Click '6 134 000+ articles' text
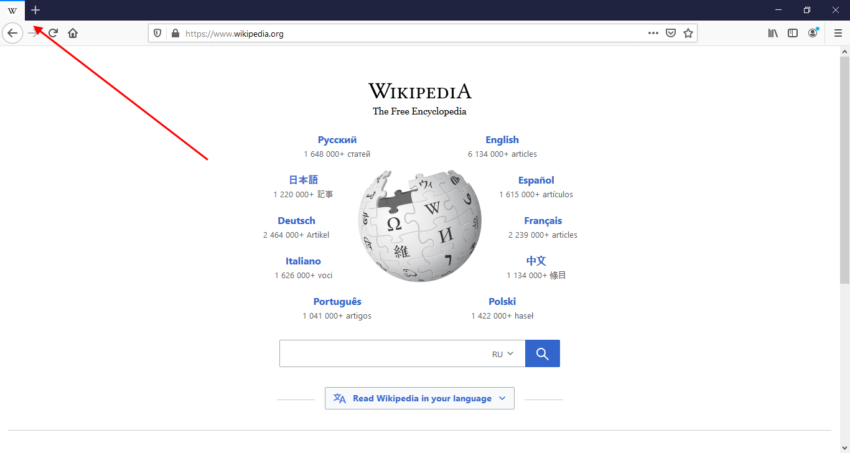 503,154
